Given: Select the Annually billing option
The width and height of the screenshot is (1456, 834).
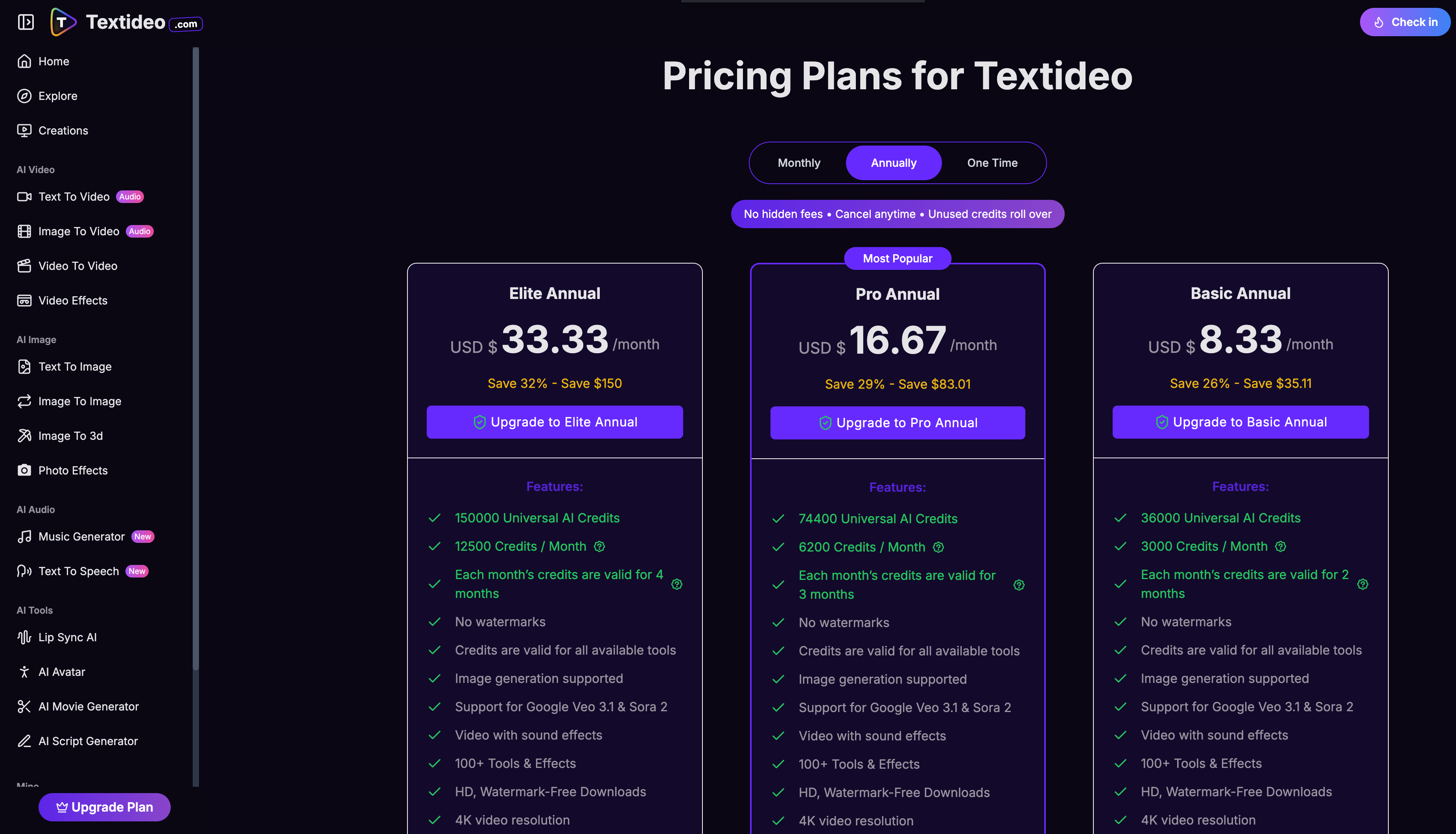Looking at the screenshot, I should pos(893,163).
